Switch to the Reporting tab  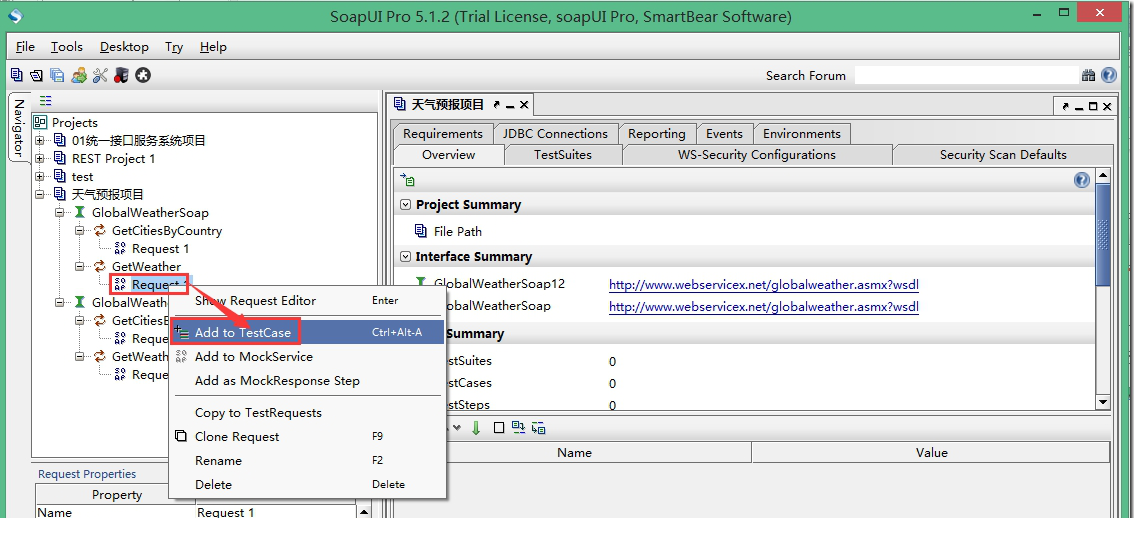pos(657,134)
